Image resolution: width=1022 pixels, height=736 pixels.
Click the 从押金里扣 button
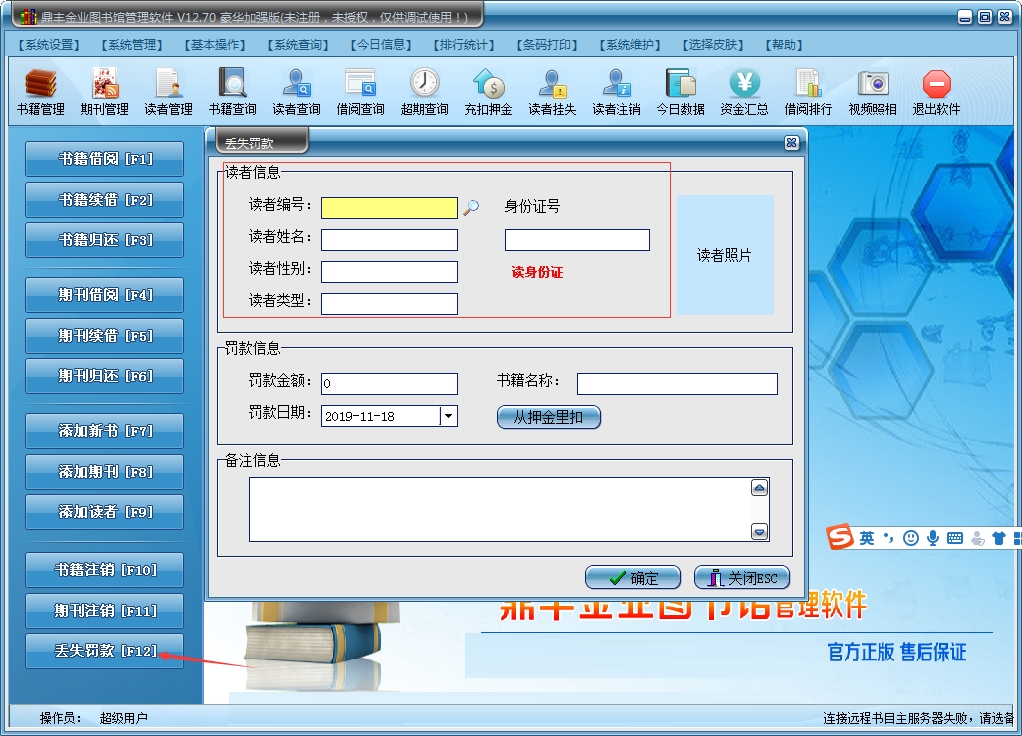point(549,417)
